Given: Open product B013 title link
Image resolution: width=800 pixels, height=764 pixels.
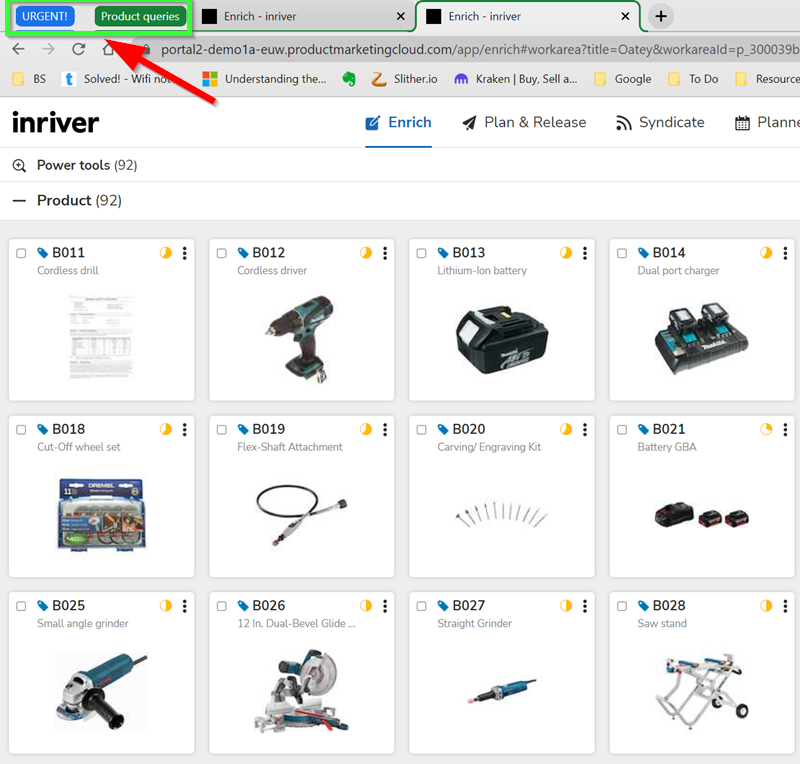Looking at the screenshot, I should click(x=468, y=253).
